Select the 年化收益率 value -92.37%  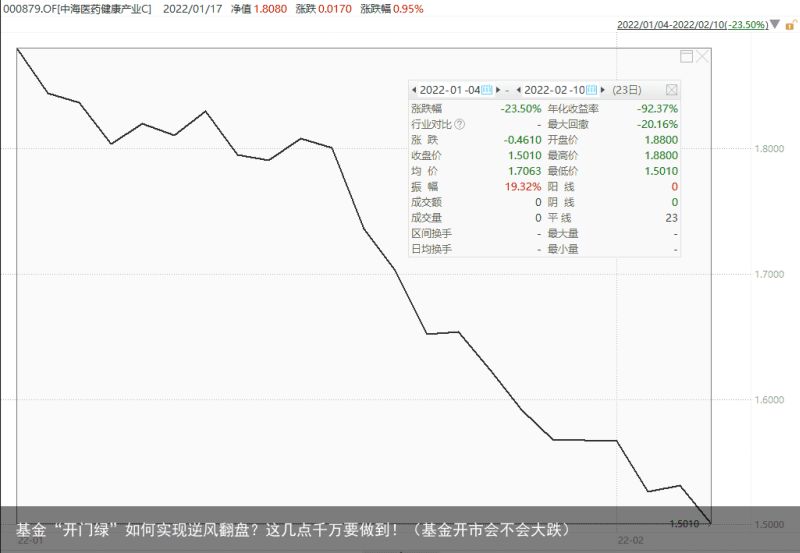657,109
